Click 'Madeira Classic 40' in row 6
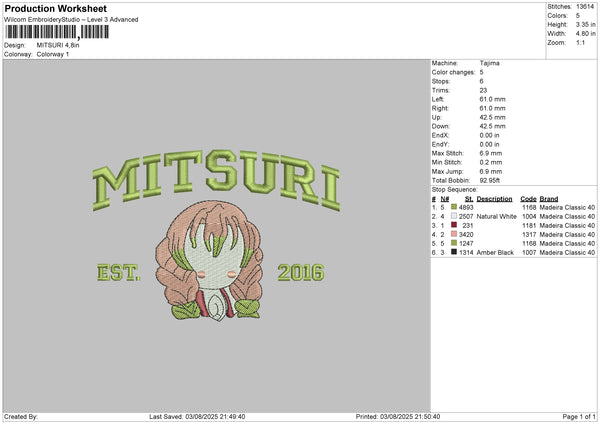600x424 pixels. (x=567, y=253)
